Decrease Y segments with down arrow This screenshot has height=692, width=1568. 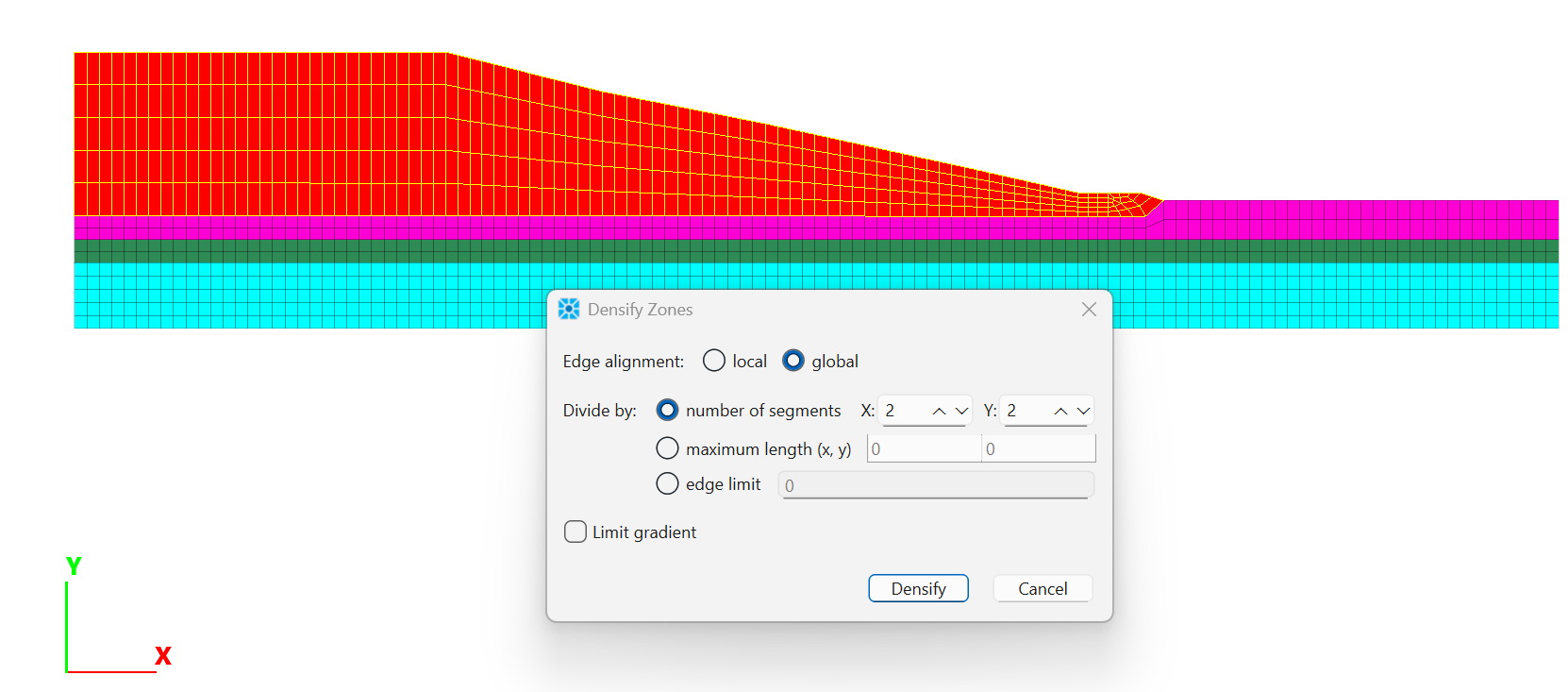click(x=1083, y=411)
